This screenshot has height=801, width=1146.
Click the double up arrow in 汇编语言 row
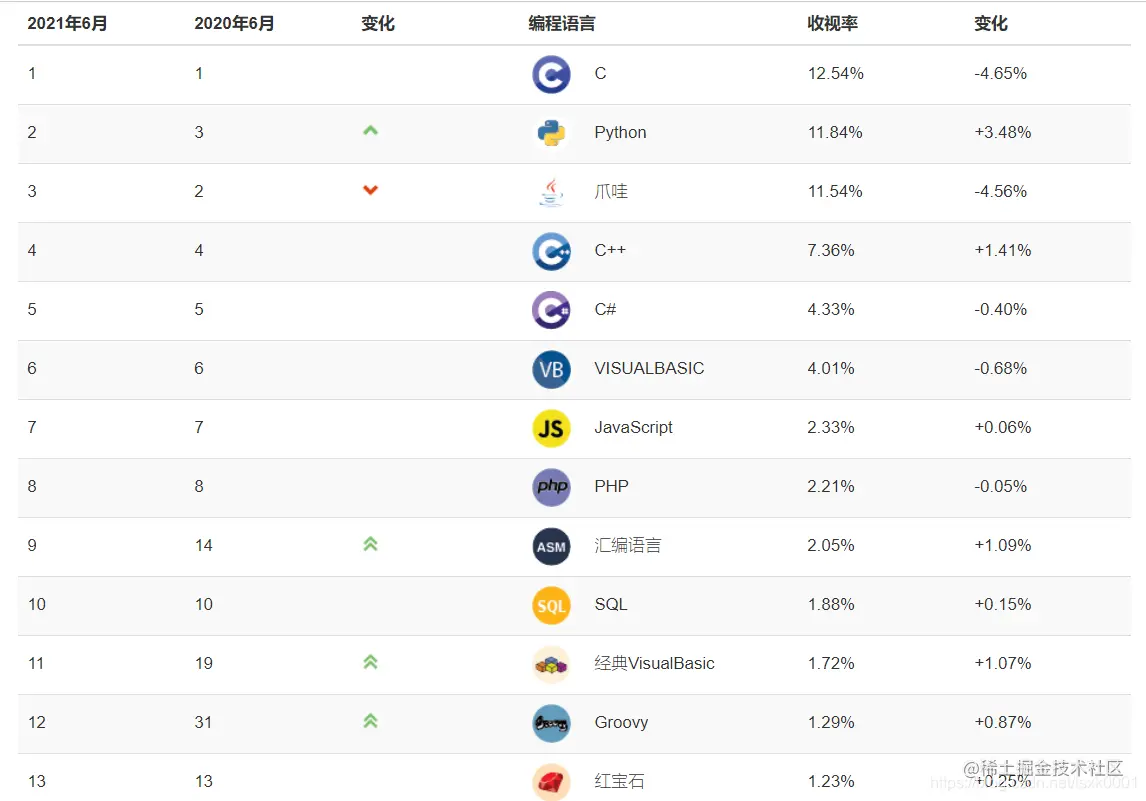[x=371, y=544]
